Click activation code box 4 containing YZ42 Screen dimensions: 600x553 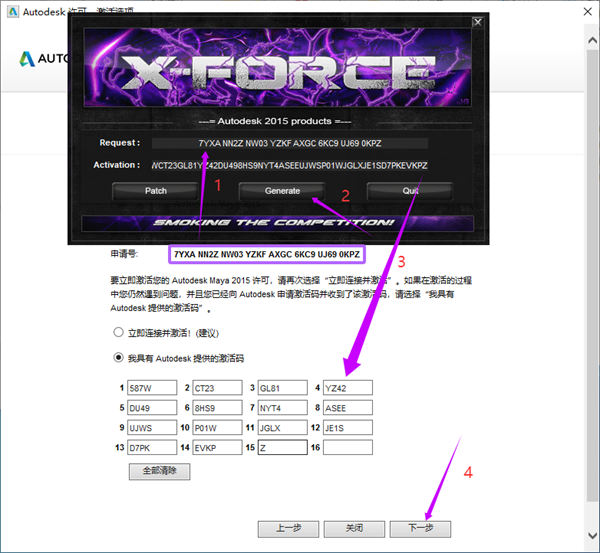click(347, 387)
